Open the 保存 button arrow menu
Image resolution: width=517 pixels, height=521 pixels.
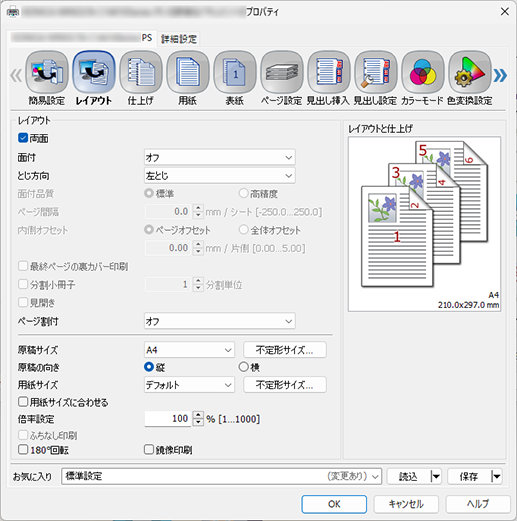click(x=496, y=476)
